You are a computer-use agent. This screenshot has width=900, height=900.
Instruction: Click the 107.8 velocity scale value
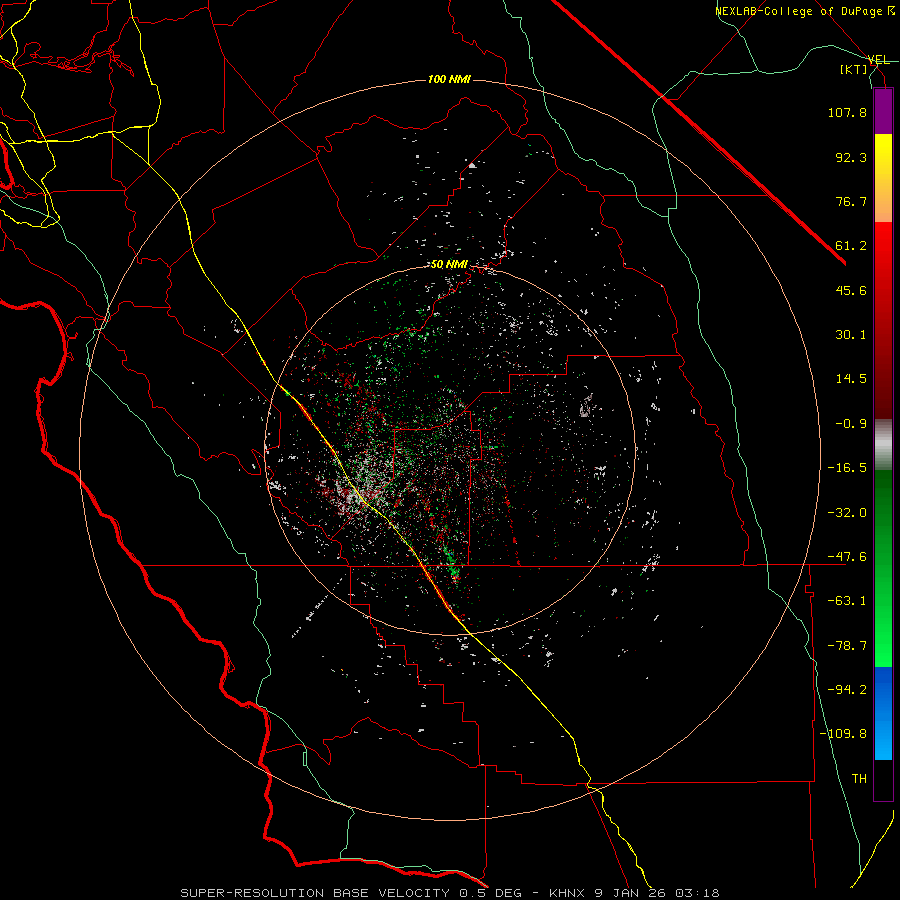847,112
